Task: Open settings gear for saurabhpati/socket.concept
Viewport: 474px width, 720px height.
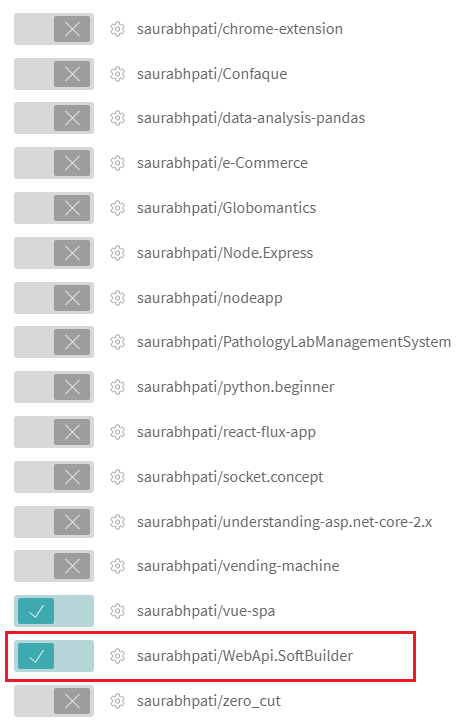Action: pyautogui.click(x=118, y=477)
